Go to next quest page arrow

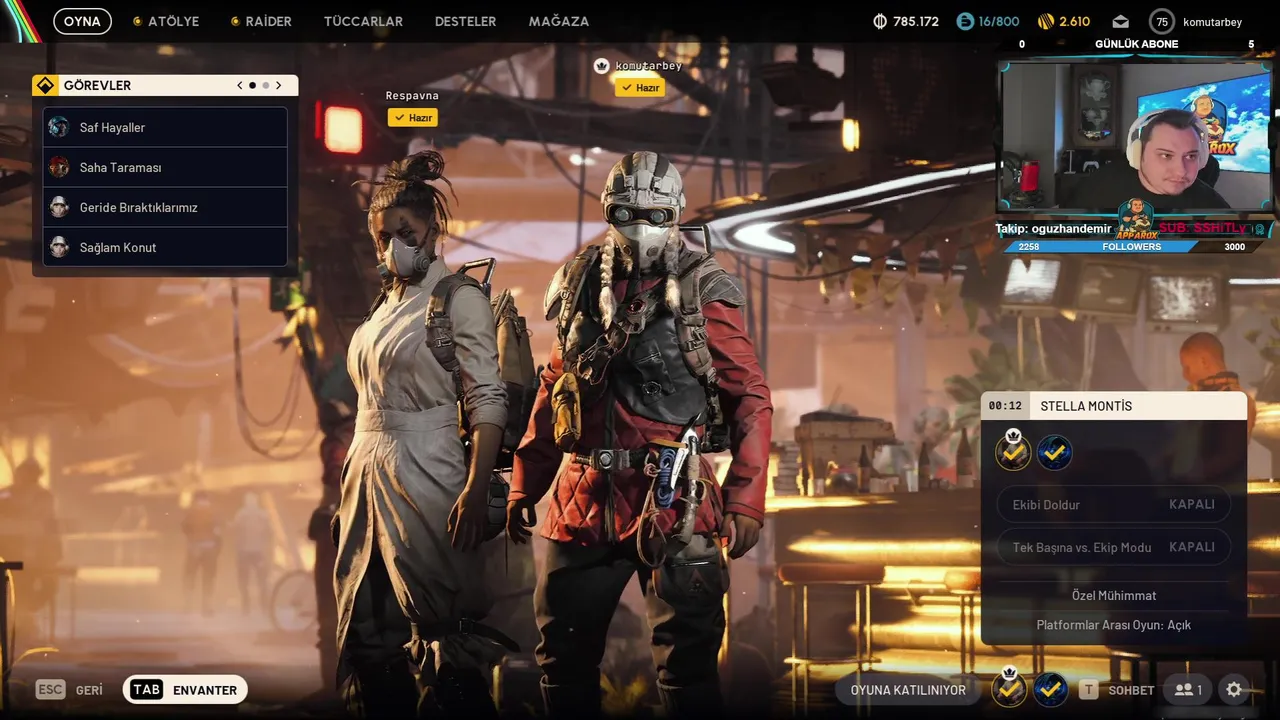[x=279, y=85]
